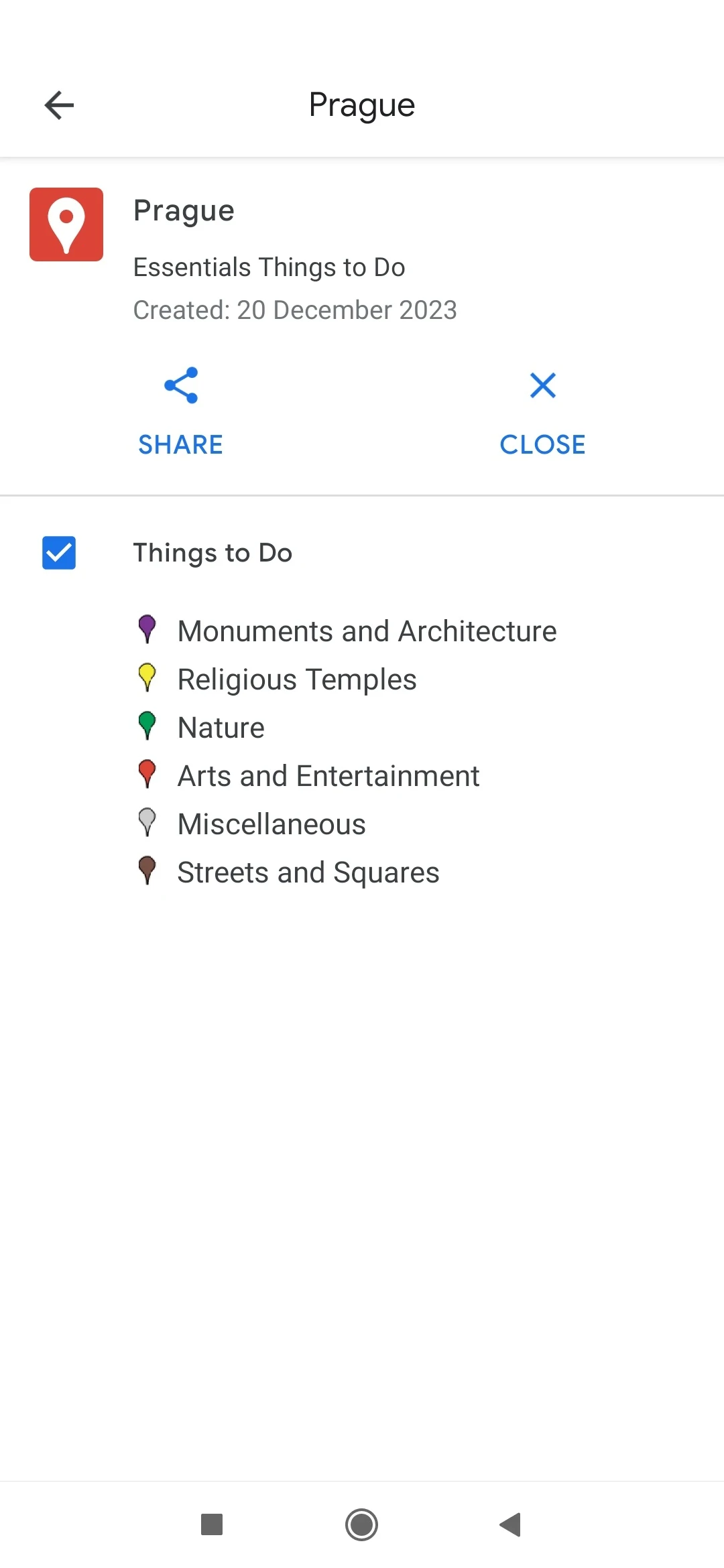The image size is (724, 1568).
Task: Tap the Android back triangle button
Action: [x=511, y=1524]
